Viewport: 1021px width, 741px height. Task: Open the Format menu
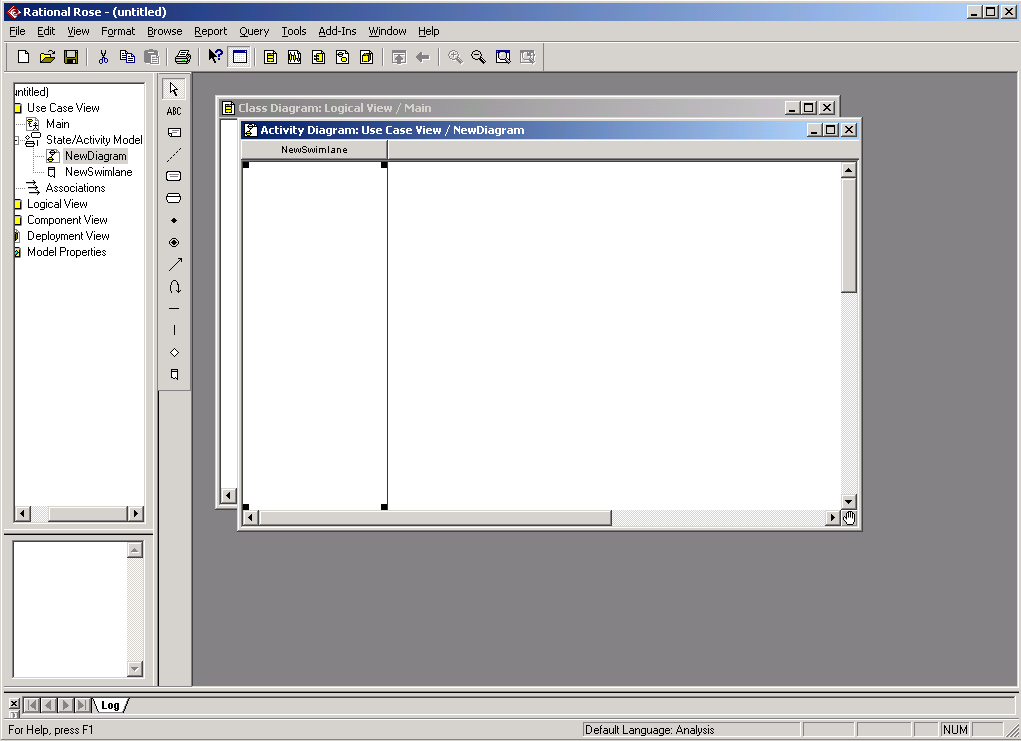pyautogui.click(x=118, y=31)
